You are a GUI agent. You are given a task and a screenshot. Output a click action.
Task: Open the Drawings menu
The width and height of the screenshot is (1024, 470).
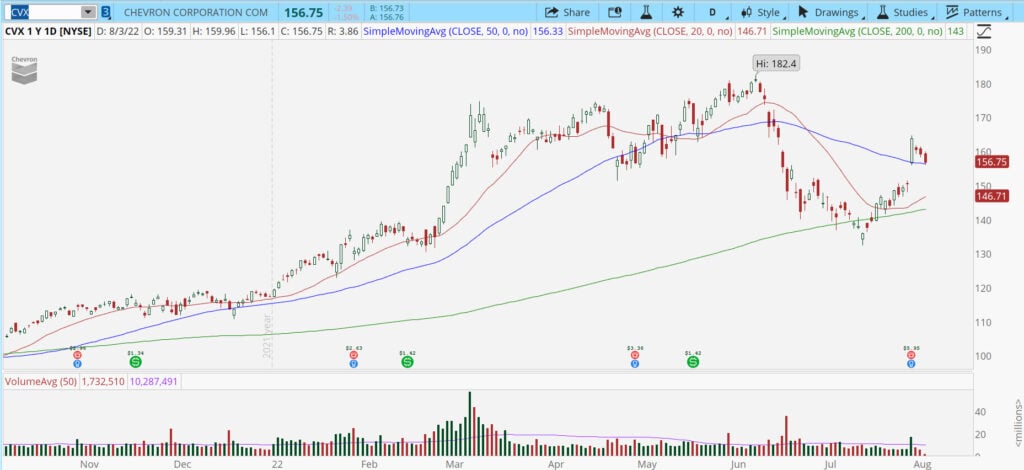coord(831,12)
